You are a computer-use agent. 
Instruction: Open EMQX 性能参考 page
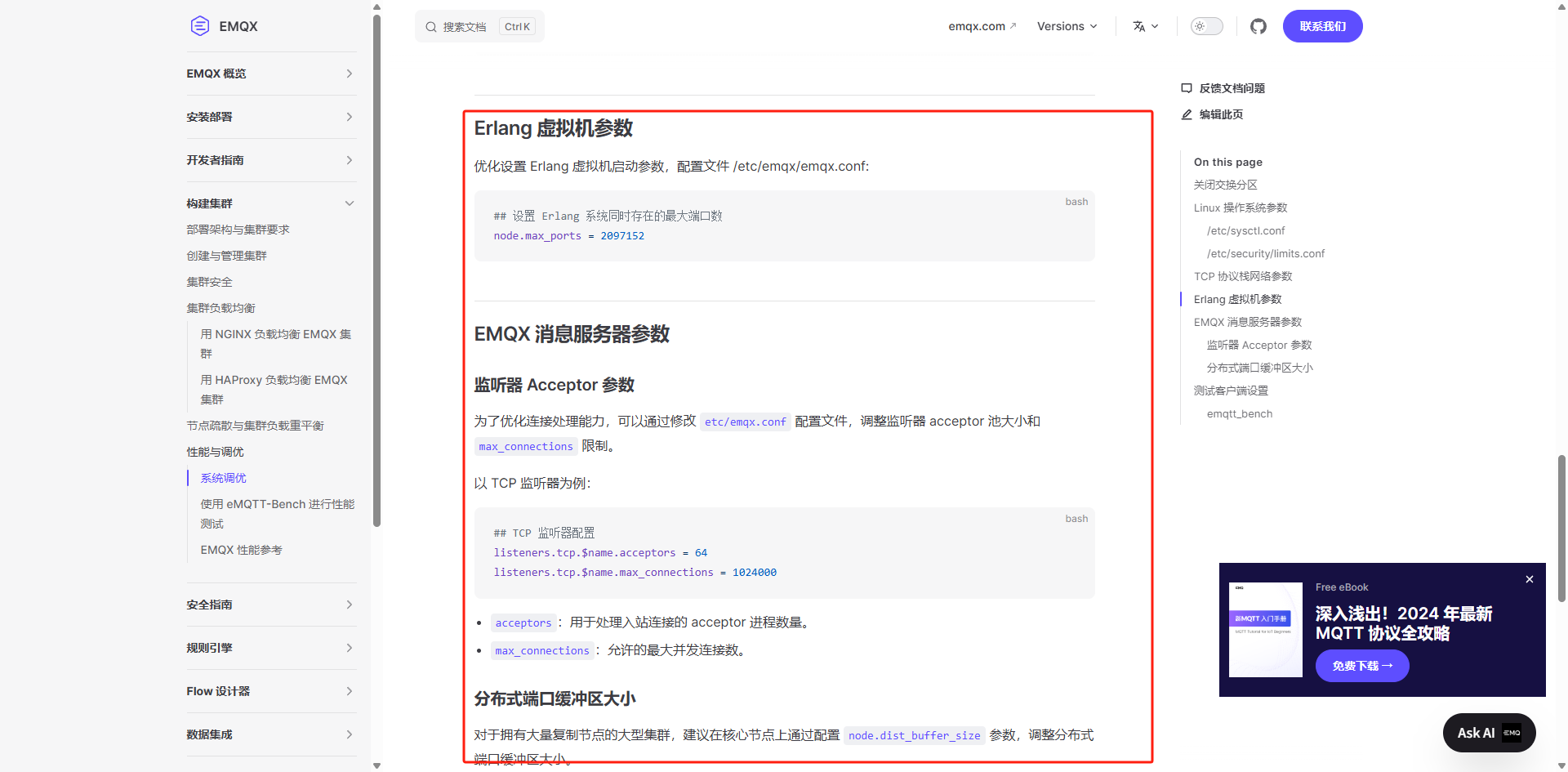[x=241, y=550]
